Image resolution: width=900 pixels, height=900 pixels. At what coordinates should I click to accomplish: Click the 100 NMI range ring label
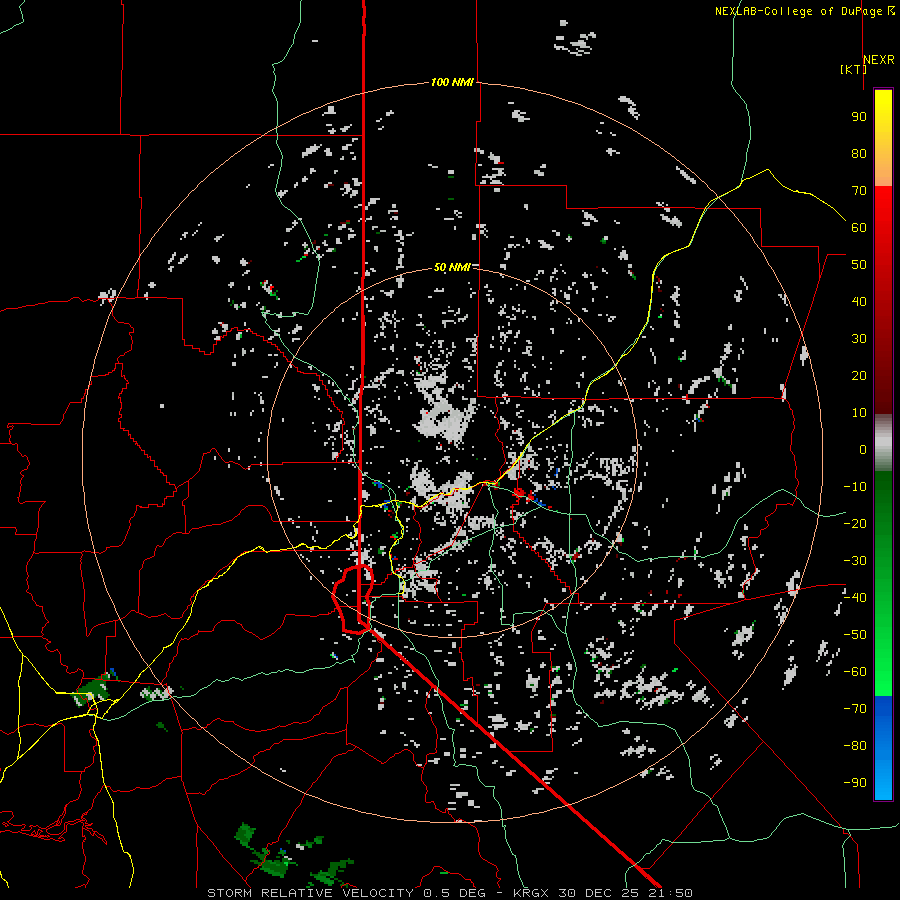point(452,82)
